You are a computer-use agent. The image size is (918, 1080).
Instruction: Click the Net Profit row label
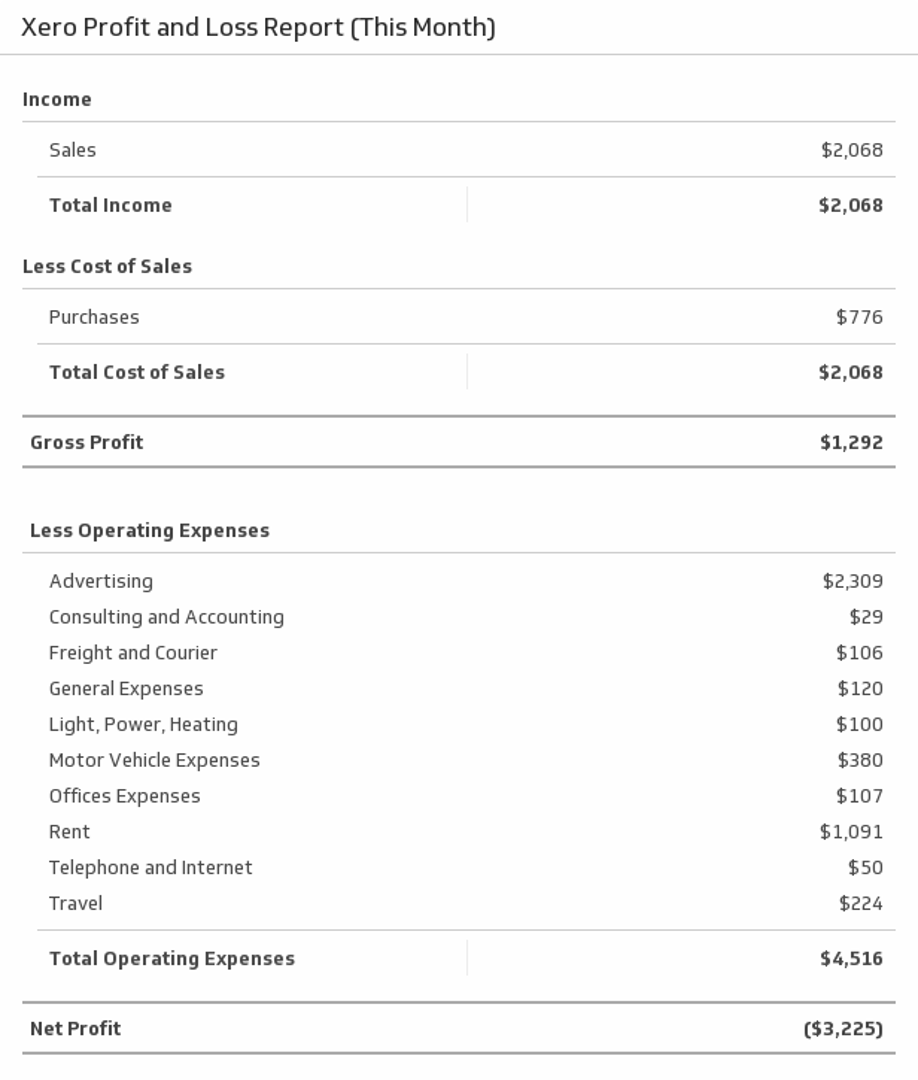(x=76, y=1028)
